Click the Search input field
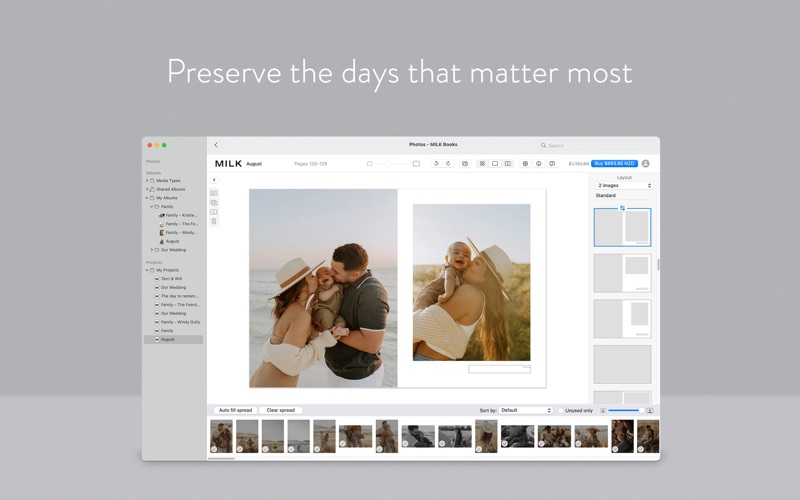800x500 pixels. tap(595, 145)
